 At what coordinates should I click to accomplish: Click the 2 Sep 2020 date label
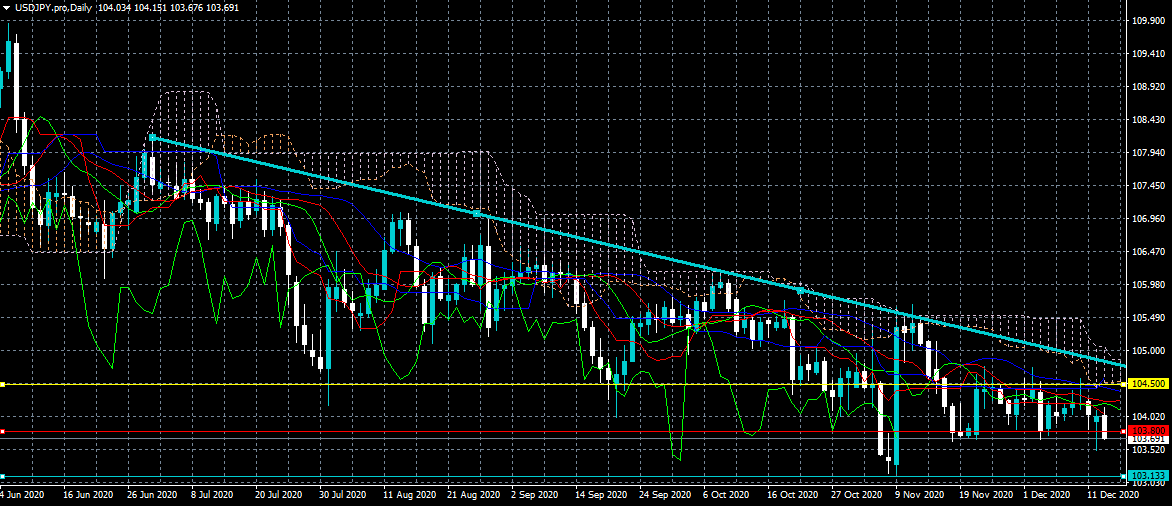click(537, 495)
